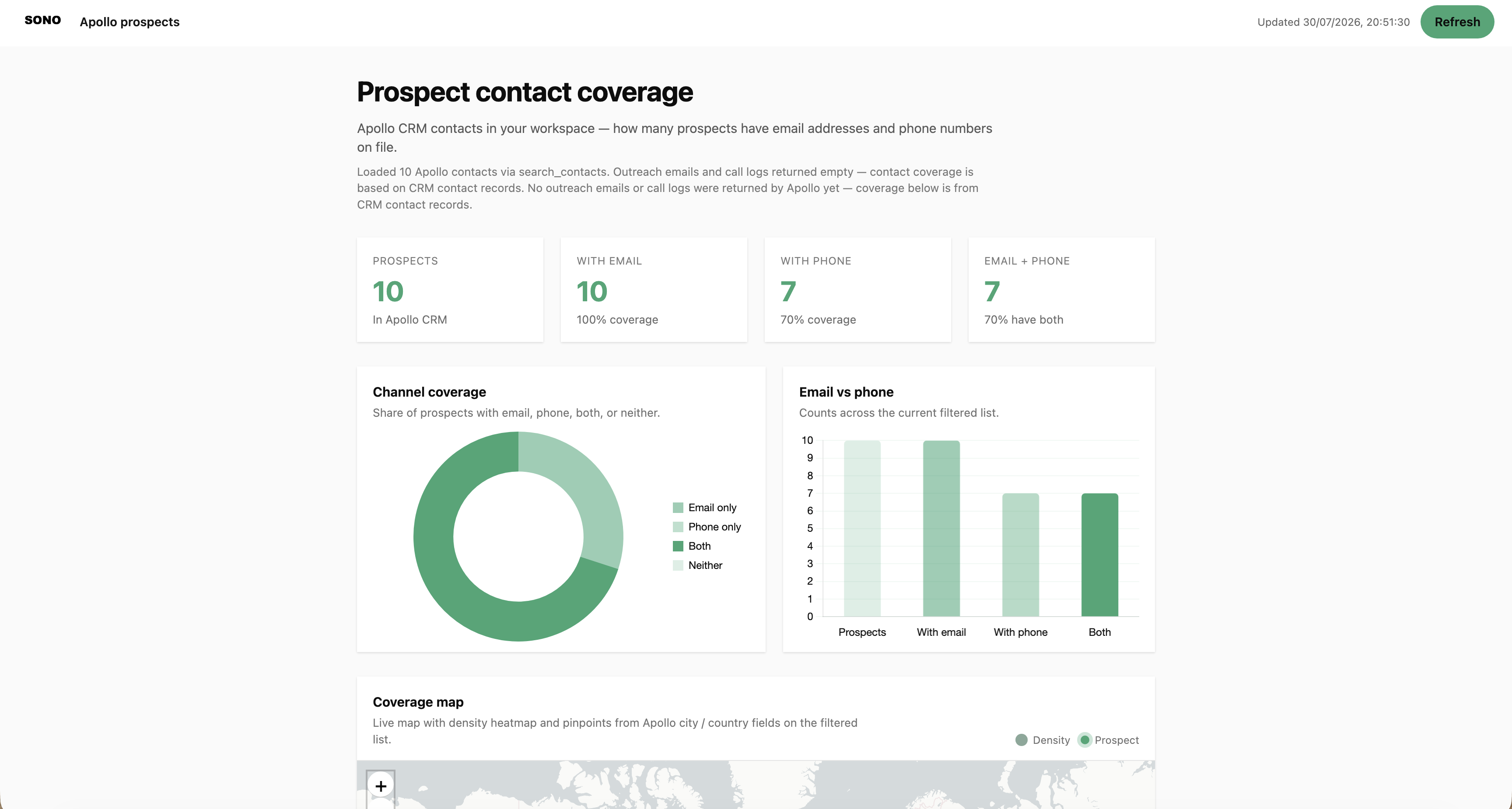1512x809 pixels.
Task: Click the With phone bar
Action: pyautogui.click(x=1021, y=554)
